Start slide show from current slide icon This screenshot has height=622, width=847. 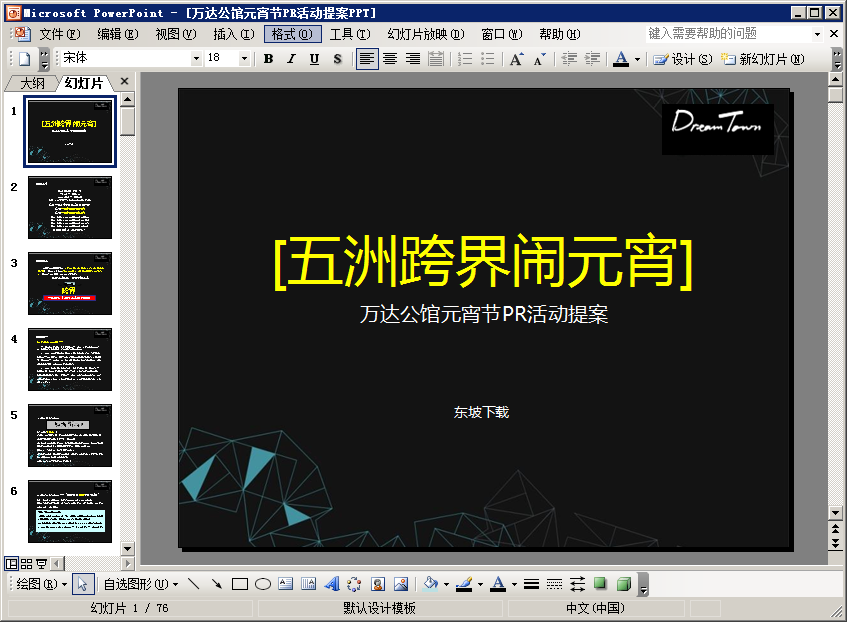click(x=41, y=564)
